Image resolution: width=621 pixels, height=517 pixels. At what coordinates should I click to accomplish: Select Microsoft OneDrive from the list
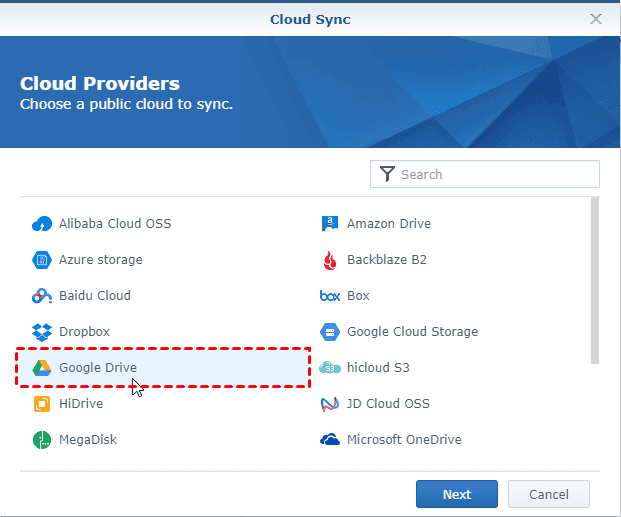coord(403,440)
